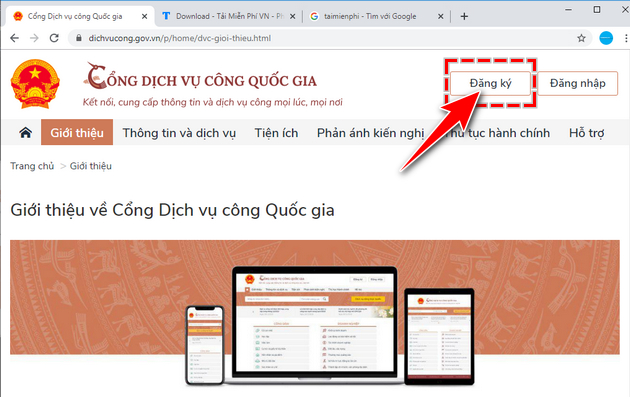Click the padlock site info icon
Screen dimensions: 630x397
[x=79, y=38]
